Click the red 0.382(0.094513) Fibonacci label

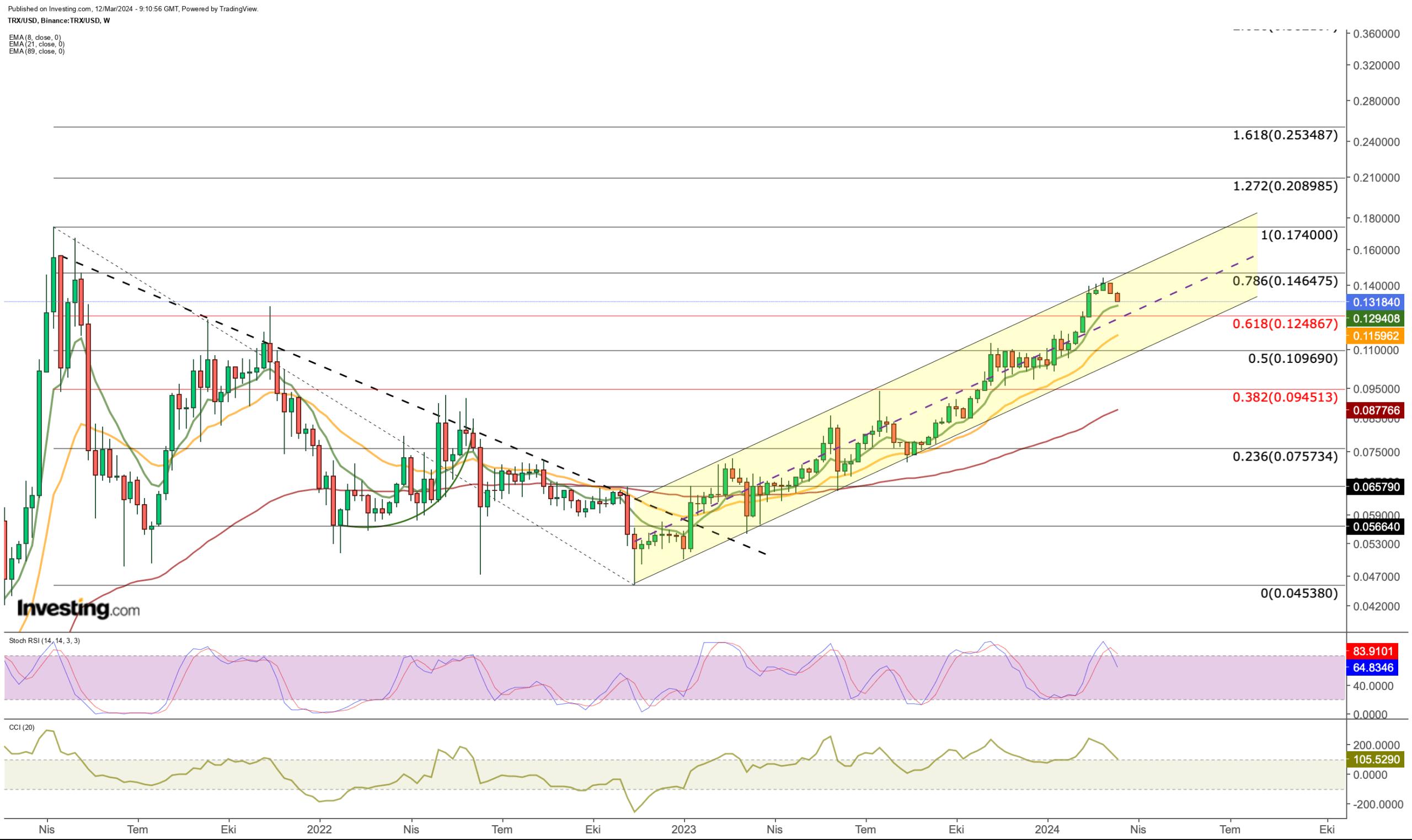click(x=1285, y=397)
